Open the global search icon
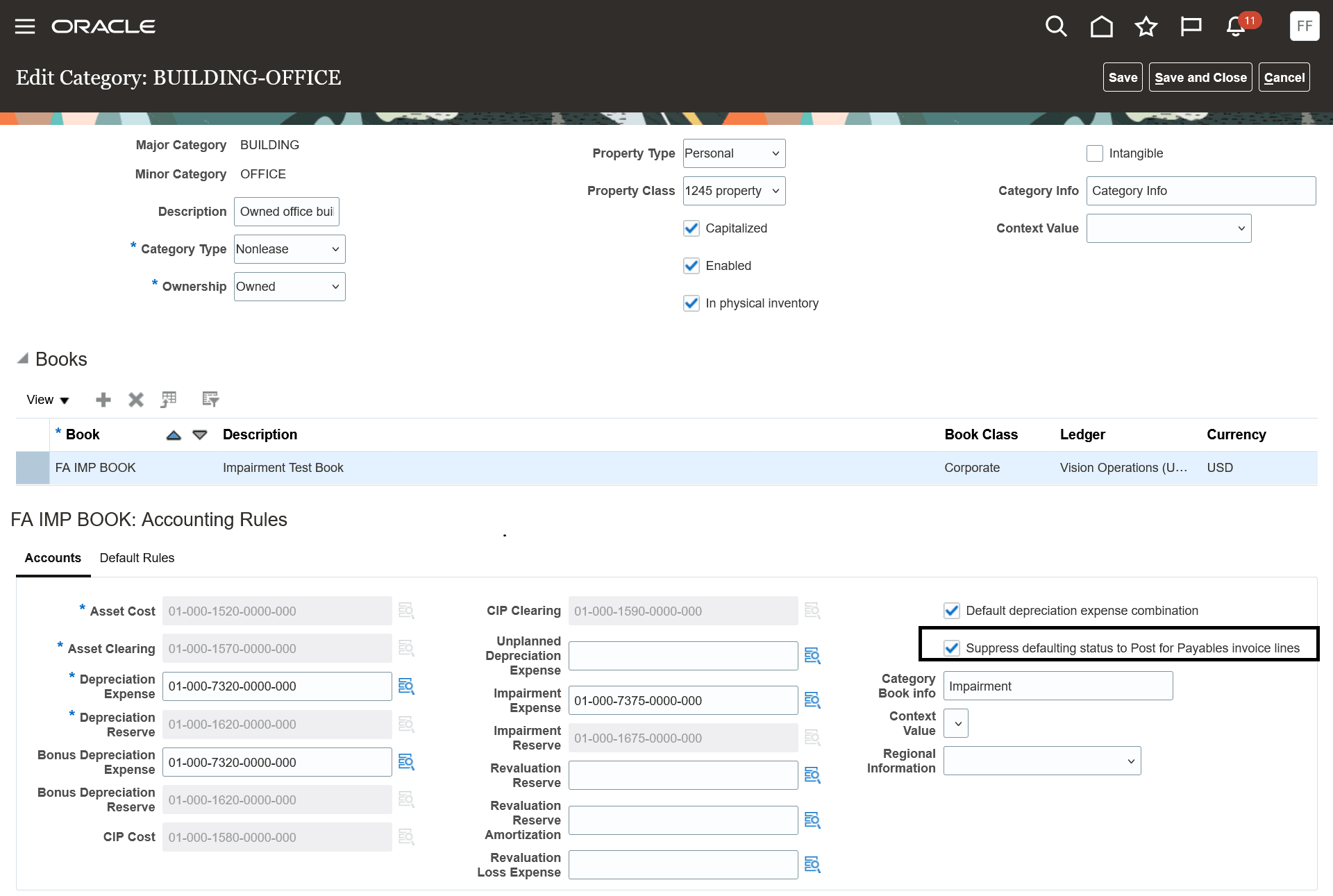1333x896 pixels. click(1056, 26)
